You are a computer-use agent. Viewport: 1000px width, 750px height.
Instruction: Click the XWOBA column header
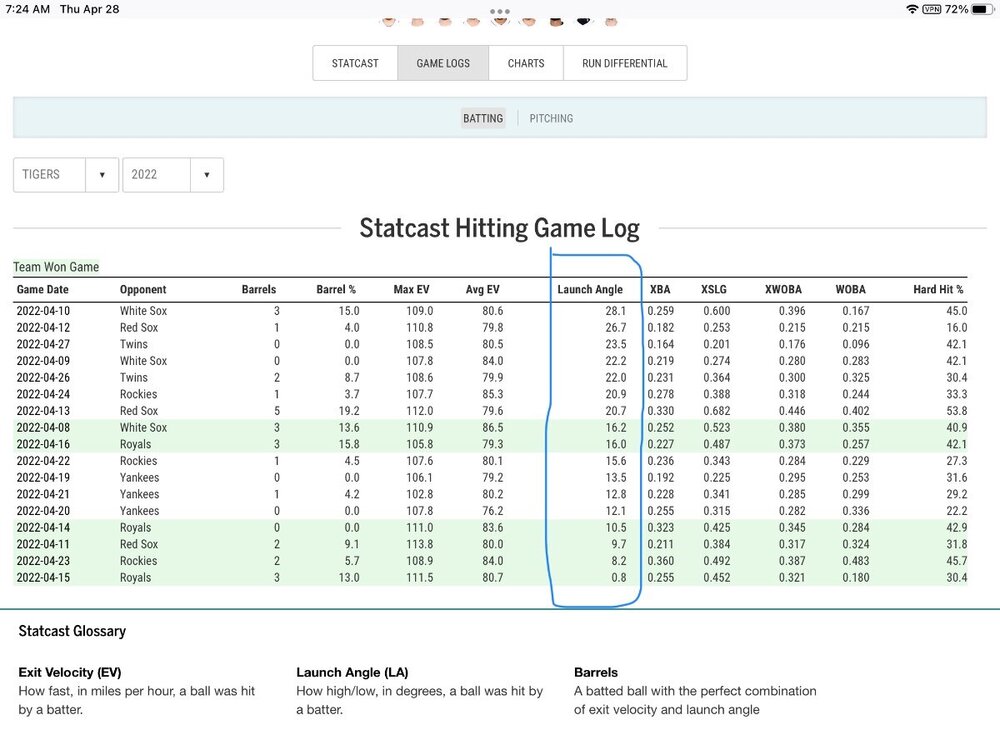(783, 290)
